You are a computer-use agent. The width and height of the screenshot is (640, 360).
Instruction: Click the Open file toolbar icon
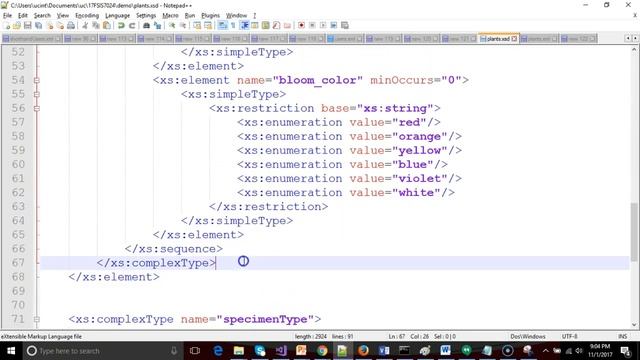pos(17,26)
